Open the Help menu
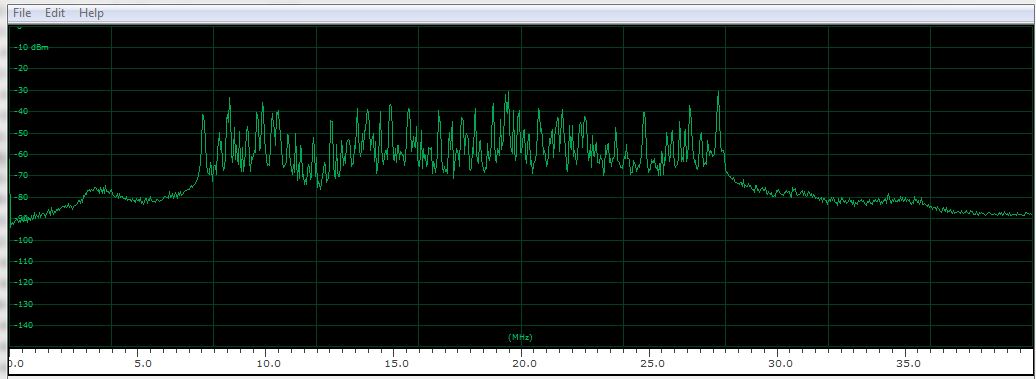 click(x=91, y=13)
